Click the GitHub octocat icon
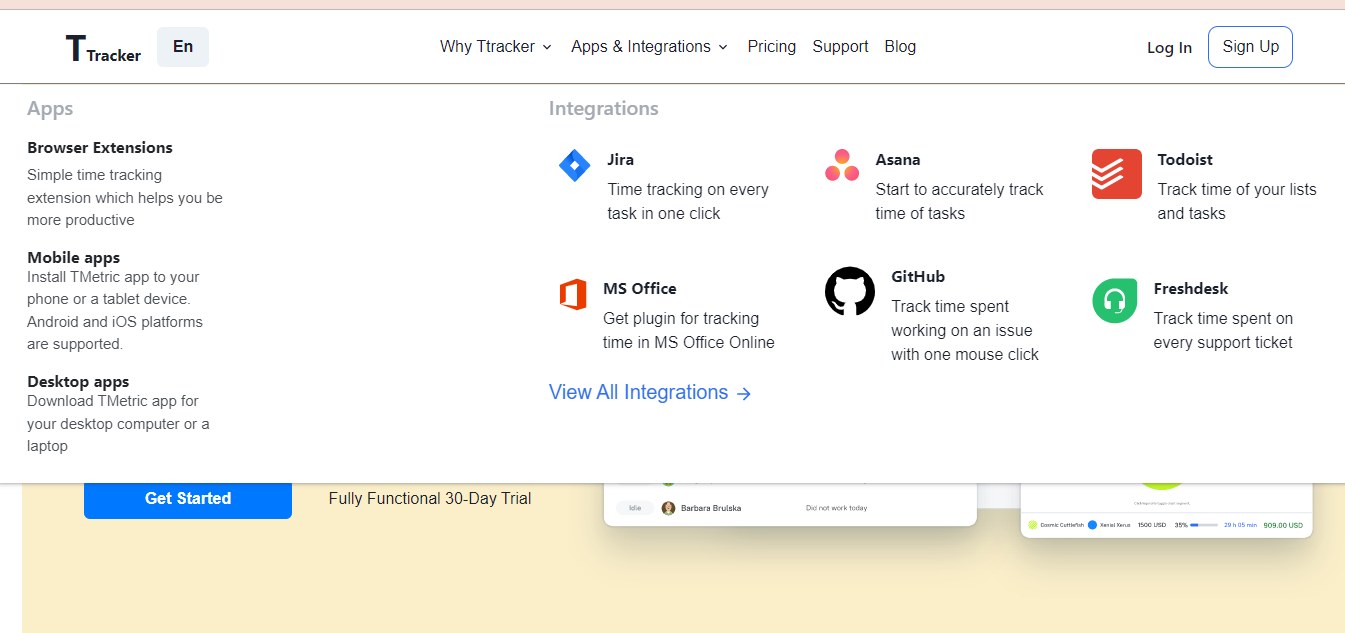 point(850,291)
